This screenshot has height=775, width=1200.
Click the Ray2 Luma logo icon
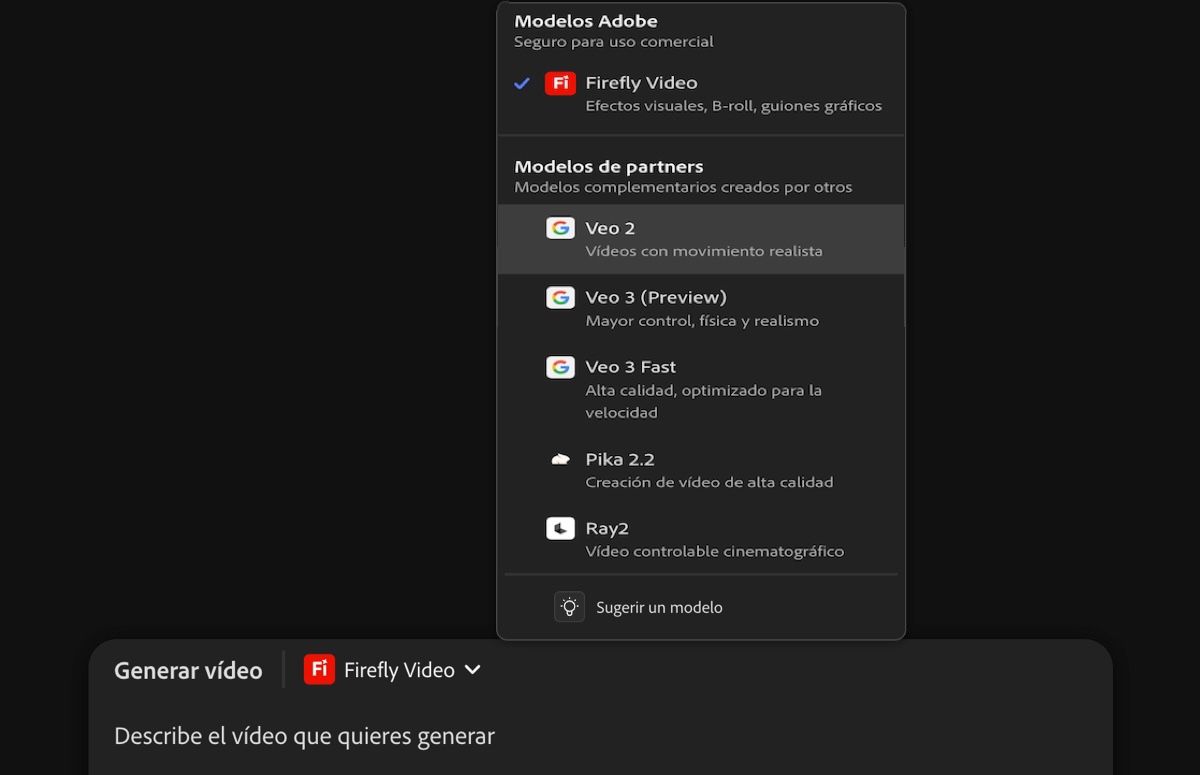(x=560, y=528)
